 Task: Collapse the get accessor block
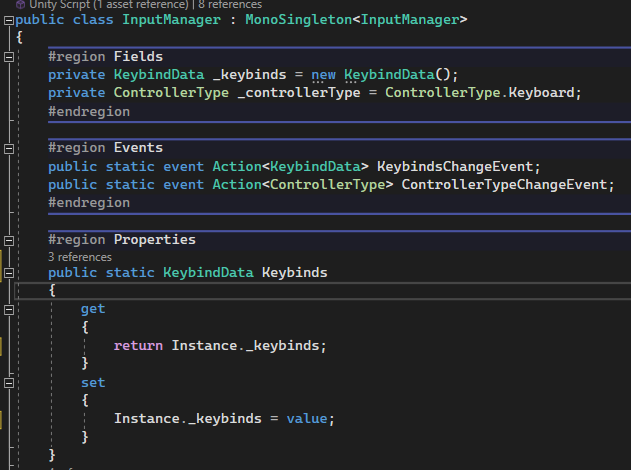(9, 309)
